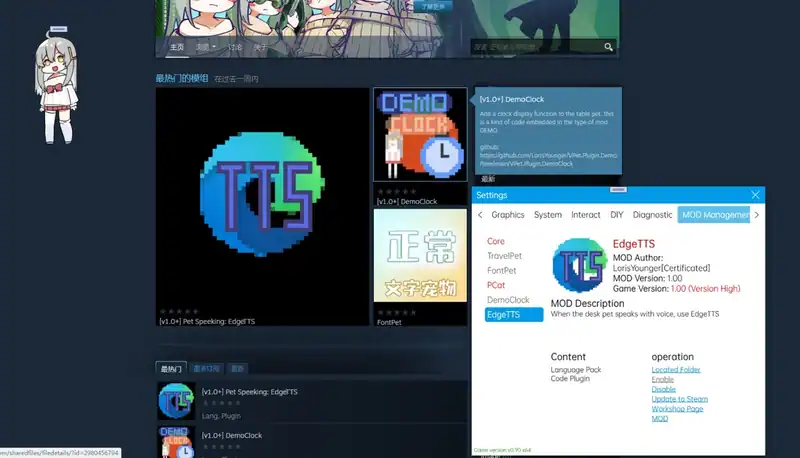Switch to the System tab in Settings

547,215
